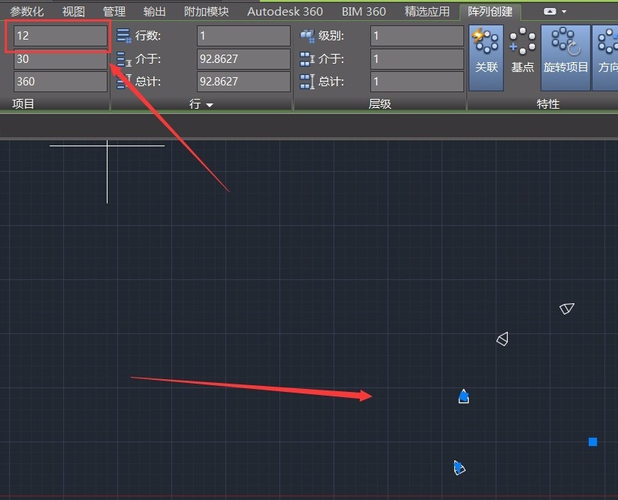This screenshot has width=618, height=500.
Task: Open the Autodesk 360 tab
Action: click(285, 11)
